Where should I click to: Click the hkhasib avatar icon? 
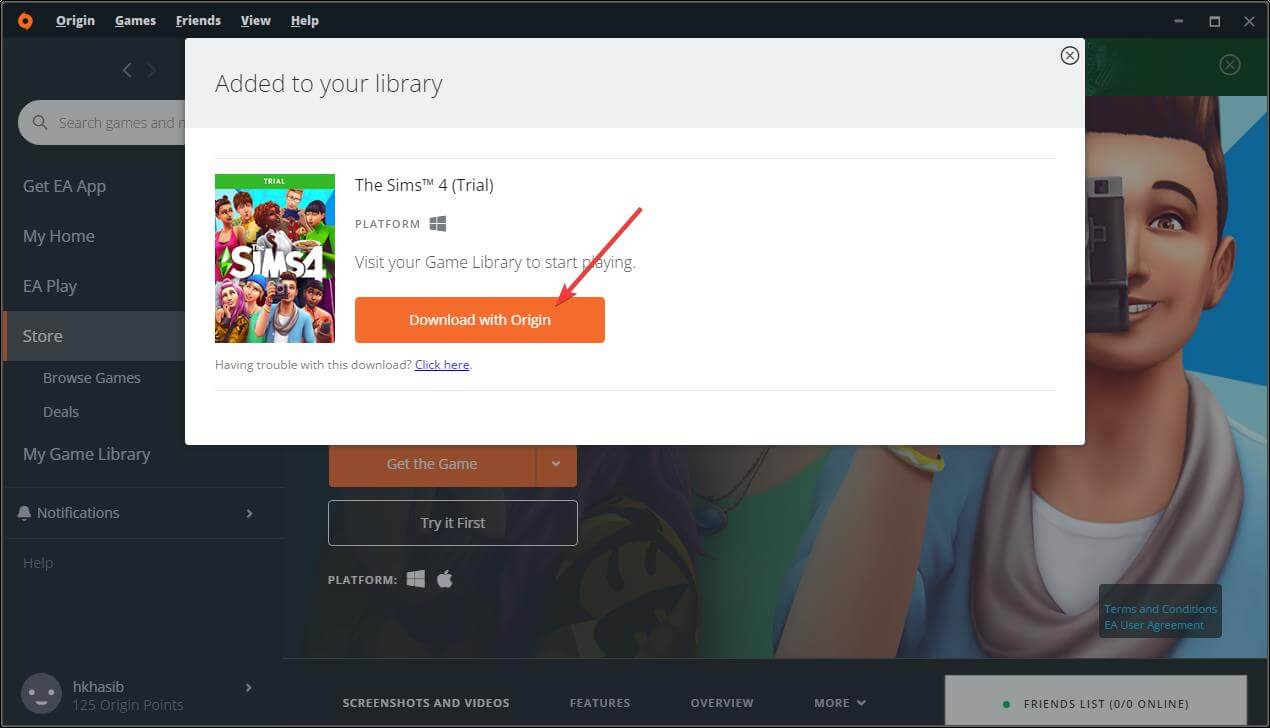[40, 693]
